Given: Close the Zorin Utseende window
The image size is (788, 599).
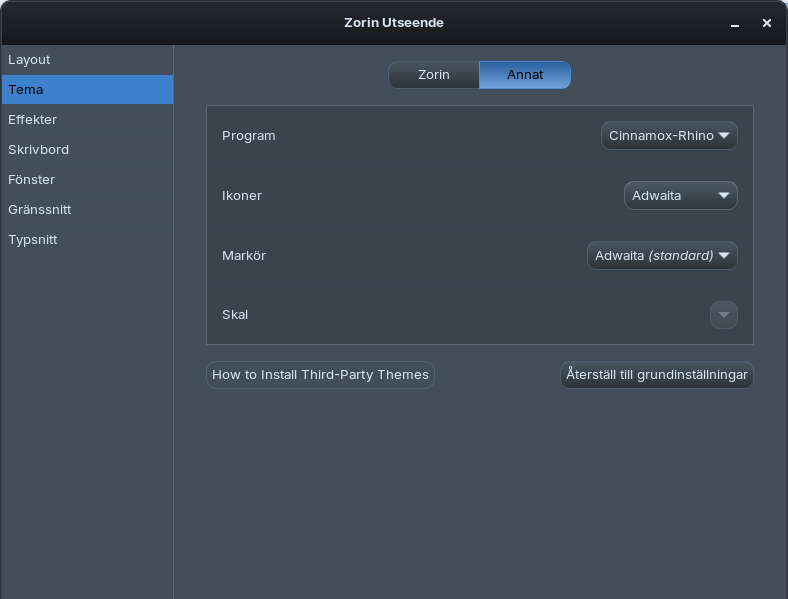Looking at the screenshot, I should (x=766, y=23).
